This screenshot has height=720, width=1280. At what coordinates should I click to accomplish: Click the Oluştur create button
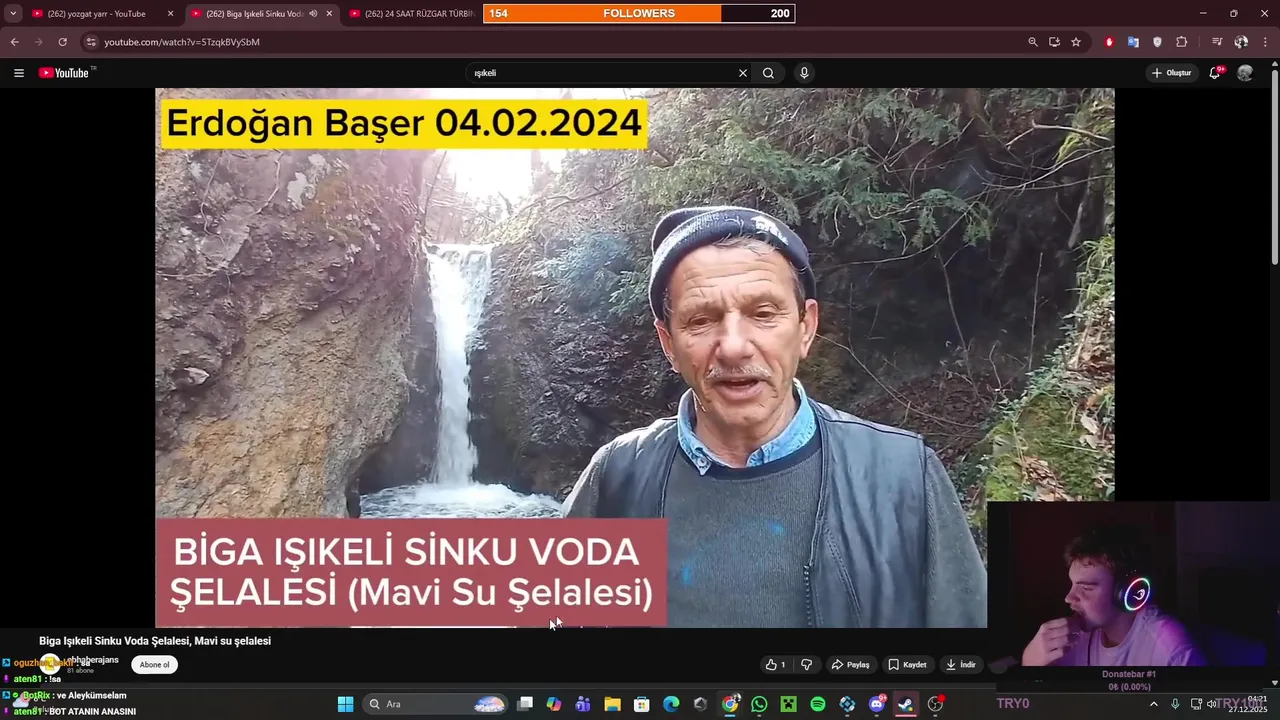[x=1171, y=73]
